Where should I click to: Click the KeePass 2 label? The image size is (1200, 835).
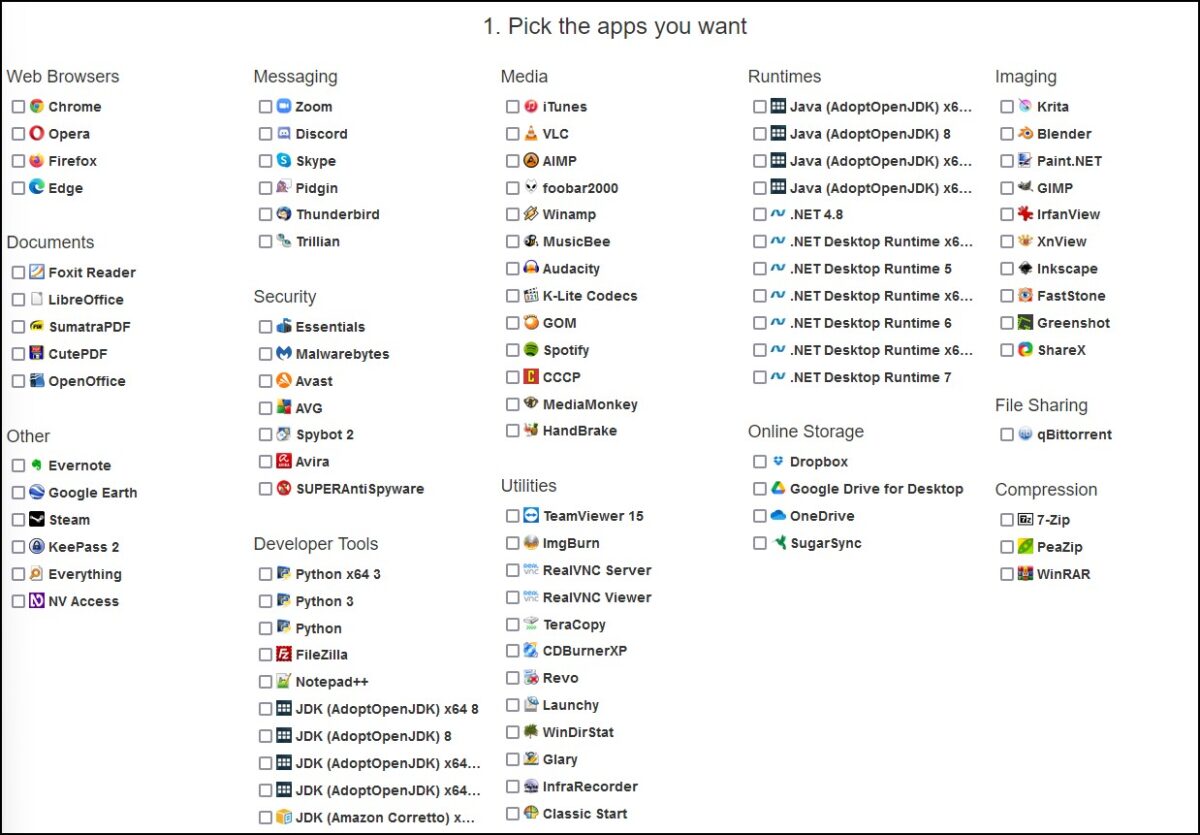click(x=84, y=547)
